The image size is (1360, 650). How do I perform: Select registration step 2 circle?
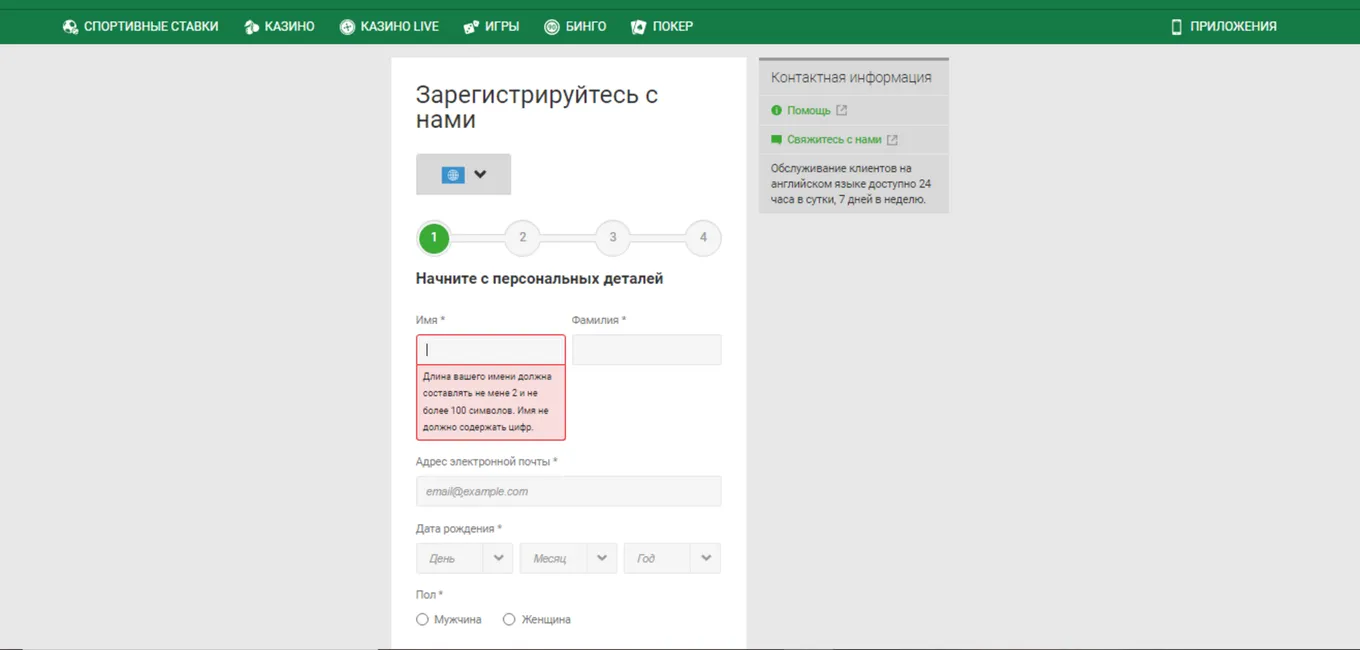click(522, 238)
